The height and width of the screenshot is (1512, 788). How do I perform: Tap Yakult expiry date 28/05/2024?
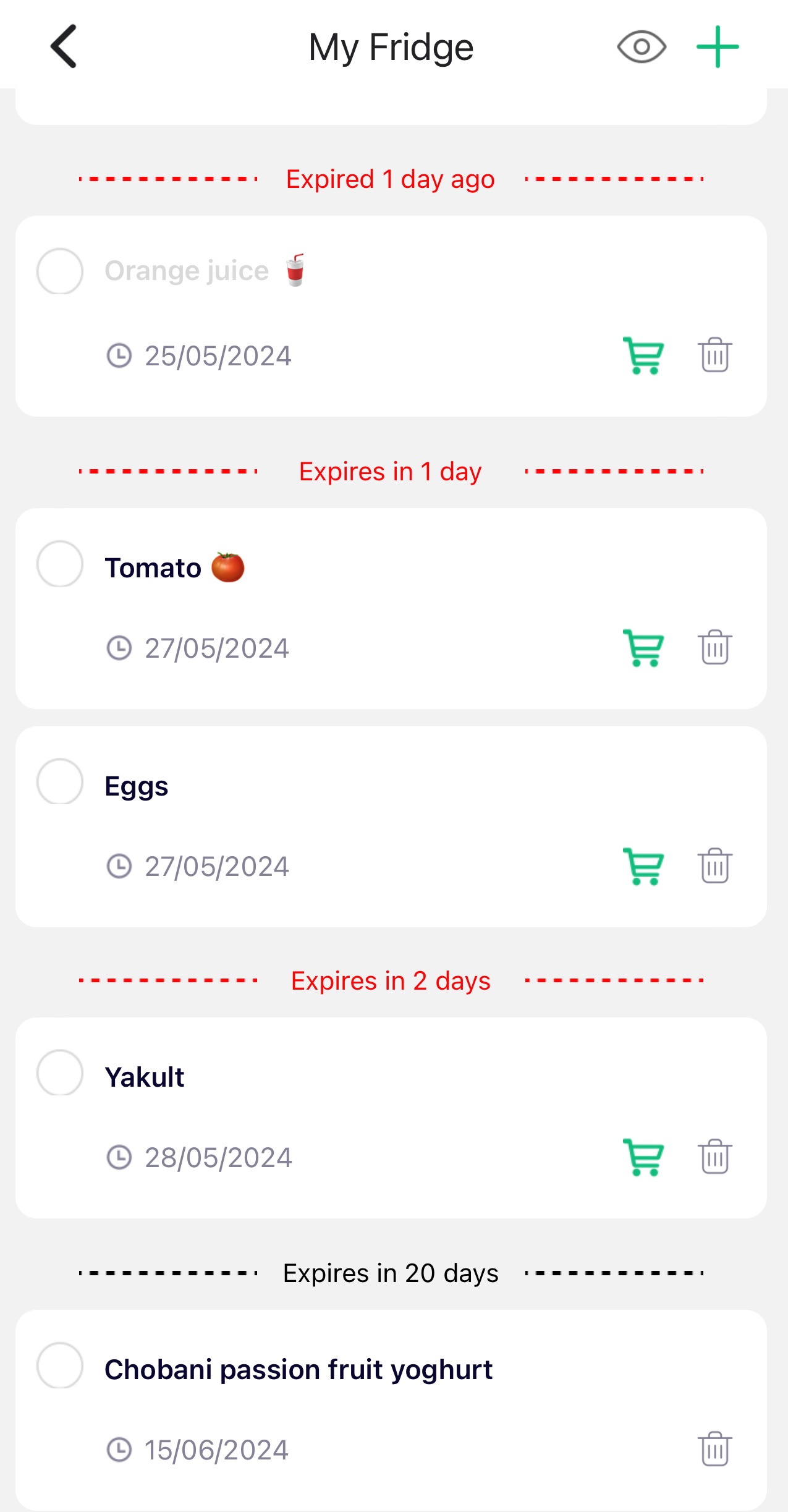(x=218, y=1158)
